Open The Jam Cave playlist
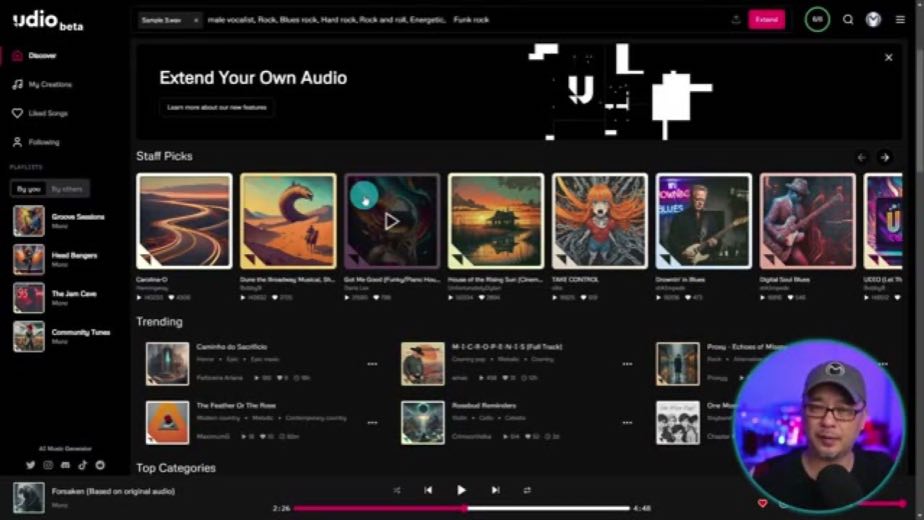Viewport: 924px width, 520px height. [74, 294]
